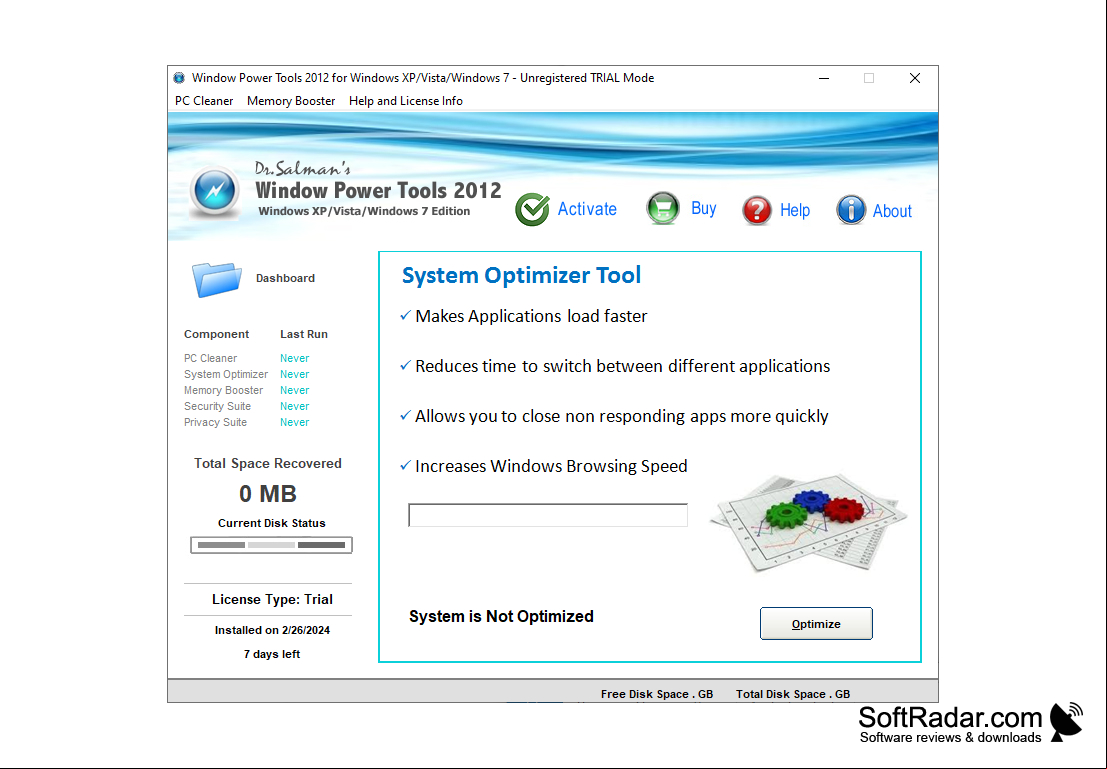
Task: Click the blue info About icon
Action: pyautogui.click(x=851, y=210)
